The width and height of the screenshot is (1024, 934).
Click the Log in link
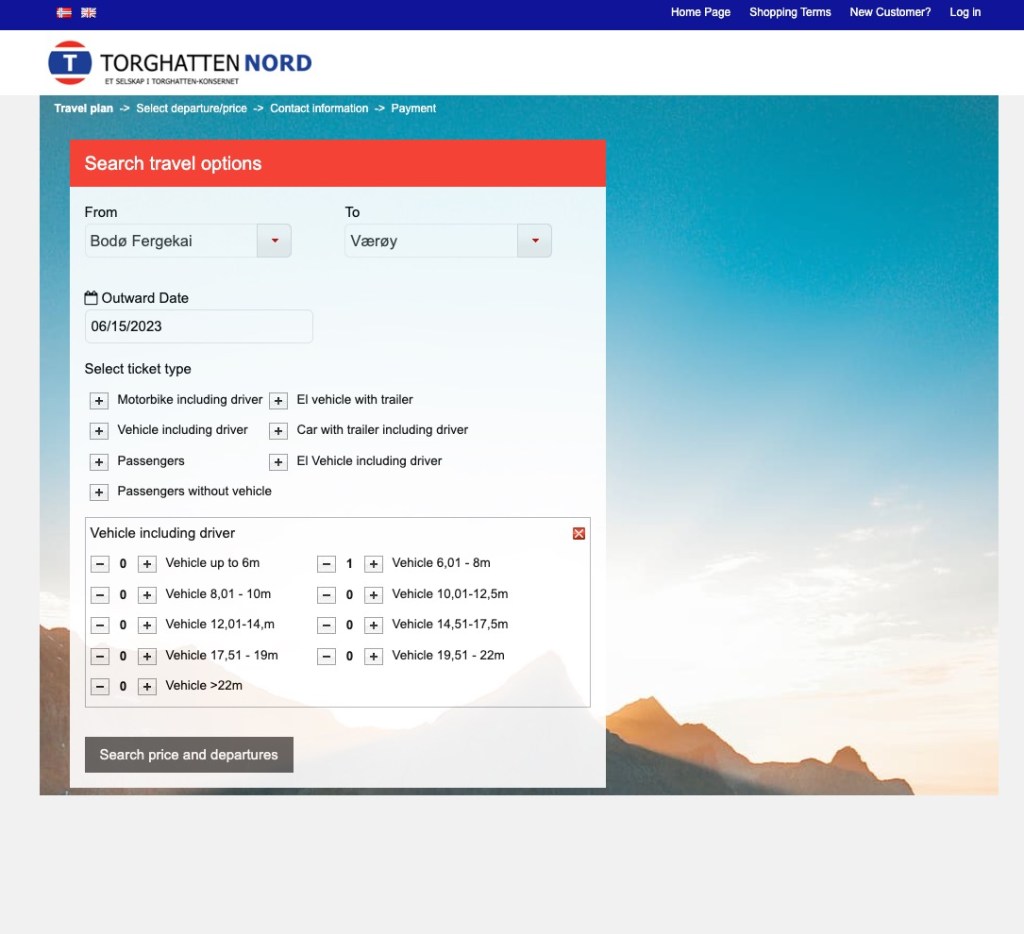965,13
